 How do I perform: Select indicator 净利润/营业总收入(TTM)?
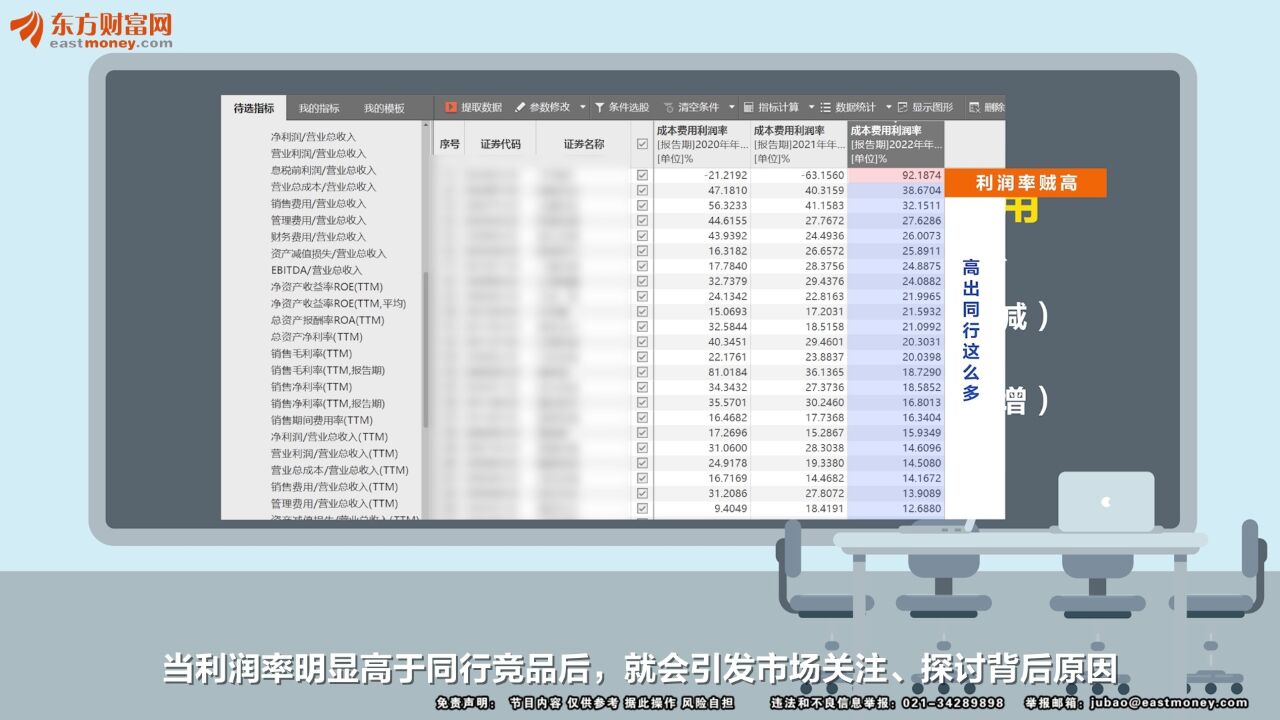pos(329,437)
